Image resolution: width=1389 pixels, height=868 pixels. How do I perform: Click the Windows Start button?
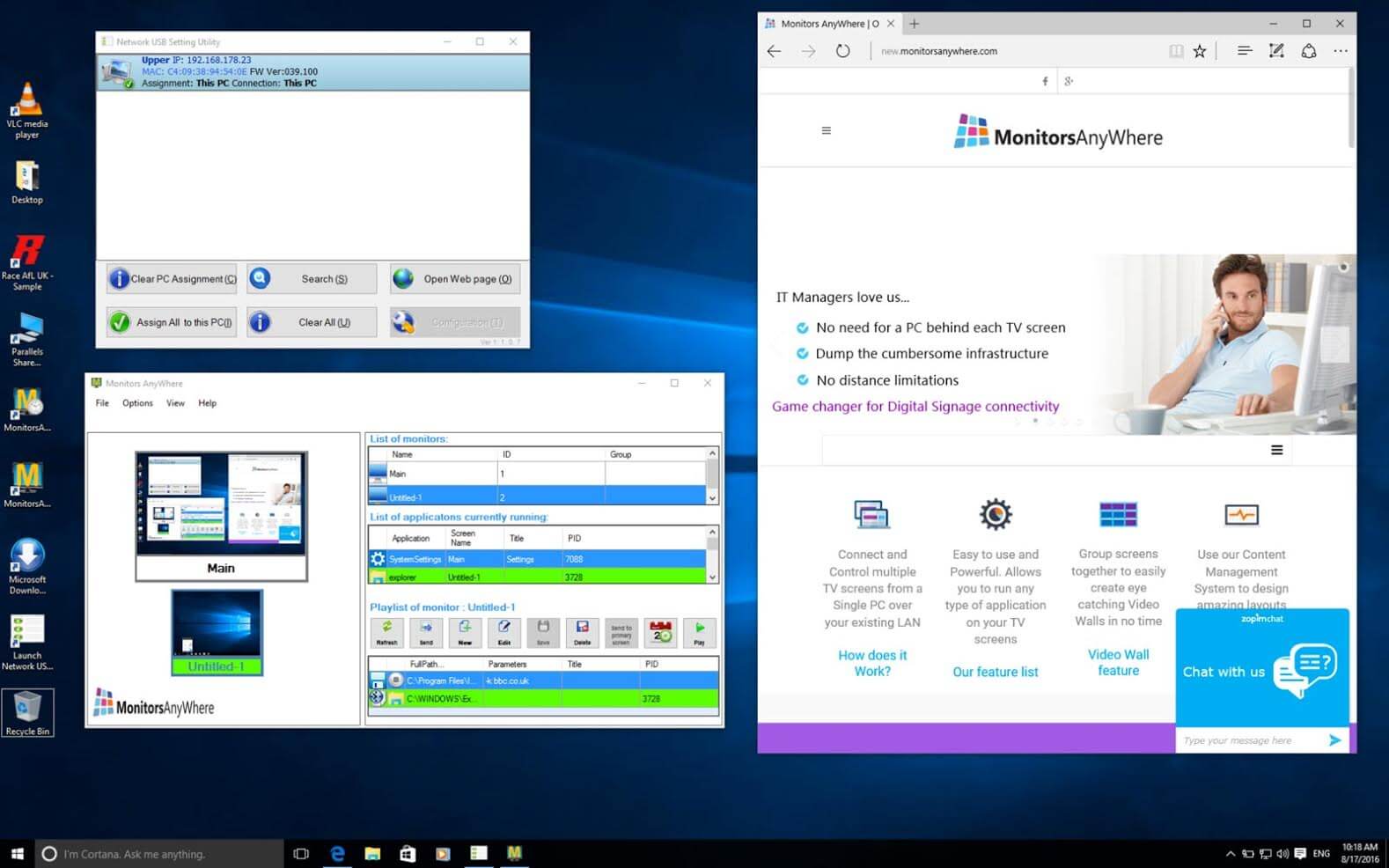point(17,853)
